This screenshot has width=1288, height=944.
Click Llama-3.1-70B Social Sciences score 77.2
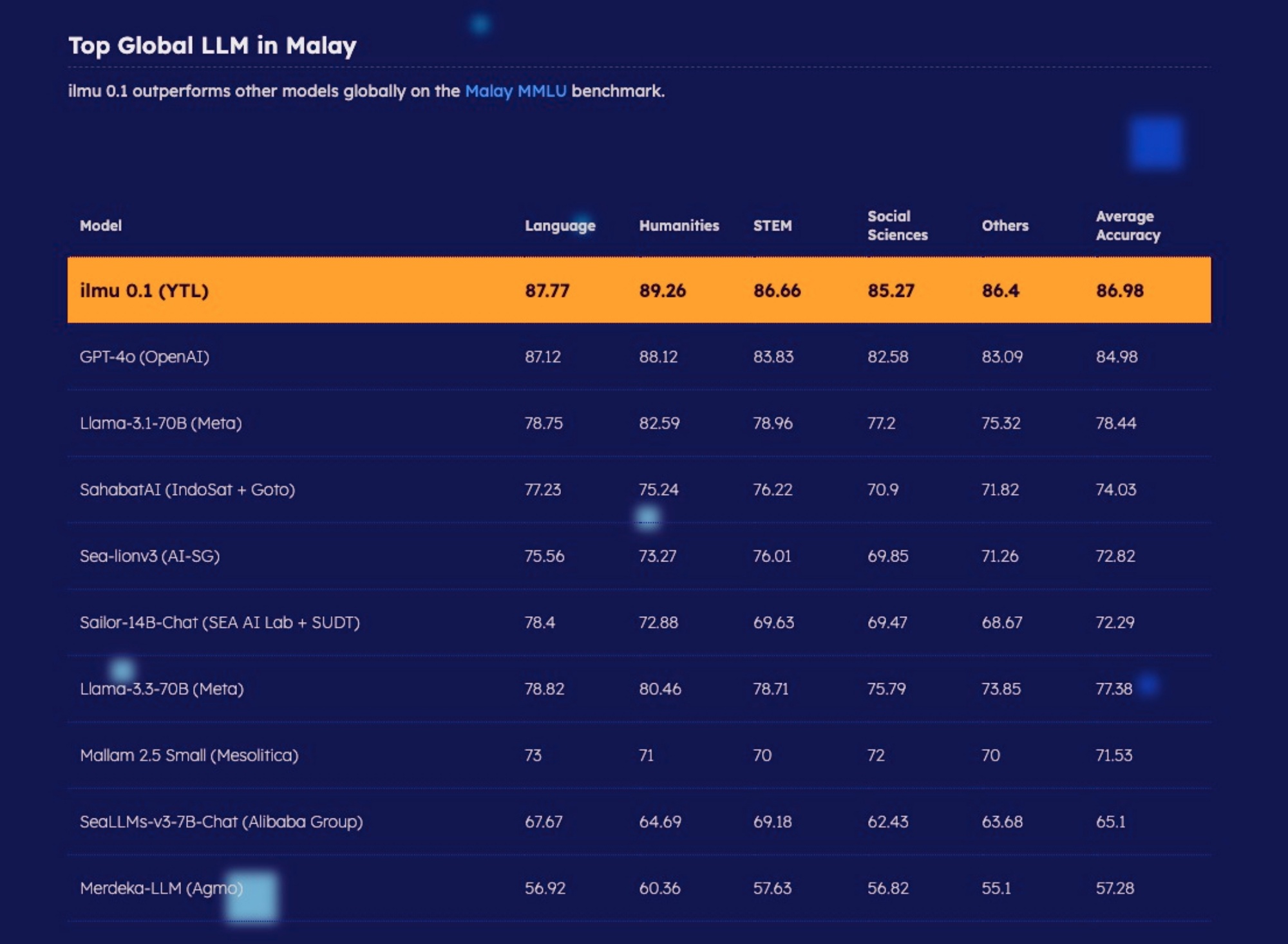(x=881, y=423)
